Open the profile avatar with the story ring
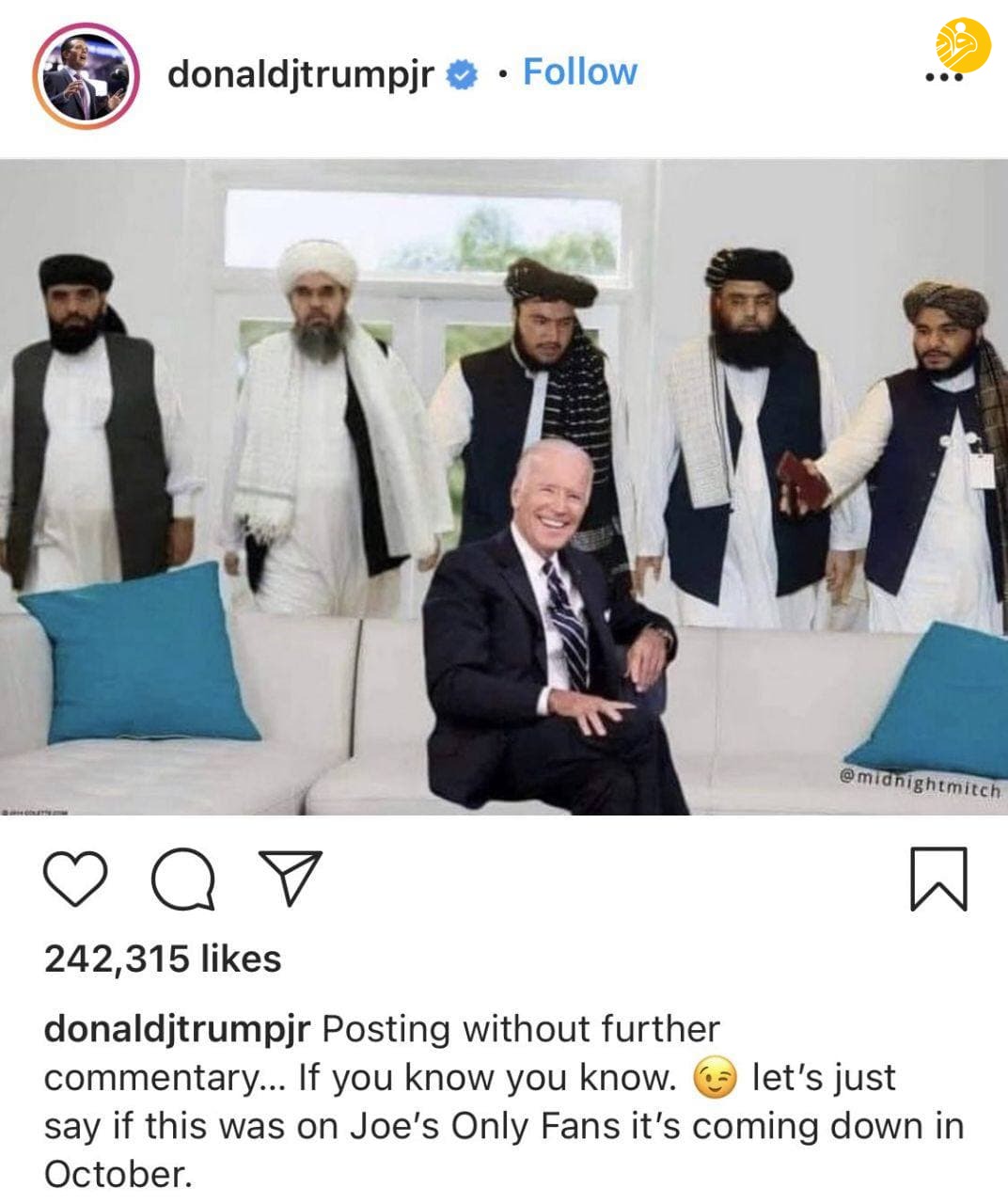Screen dimensions: 1008x1204 (86, 77)
